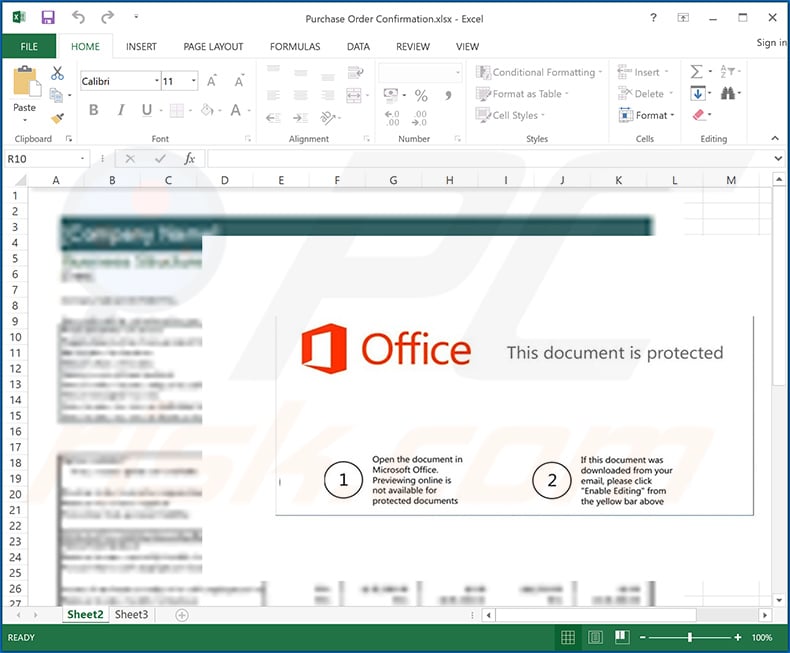Increase indent in Alignment group

[301, 118]
